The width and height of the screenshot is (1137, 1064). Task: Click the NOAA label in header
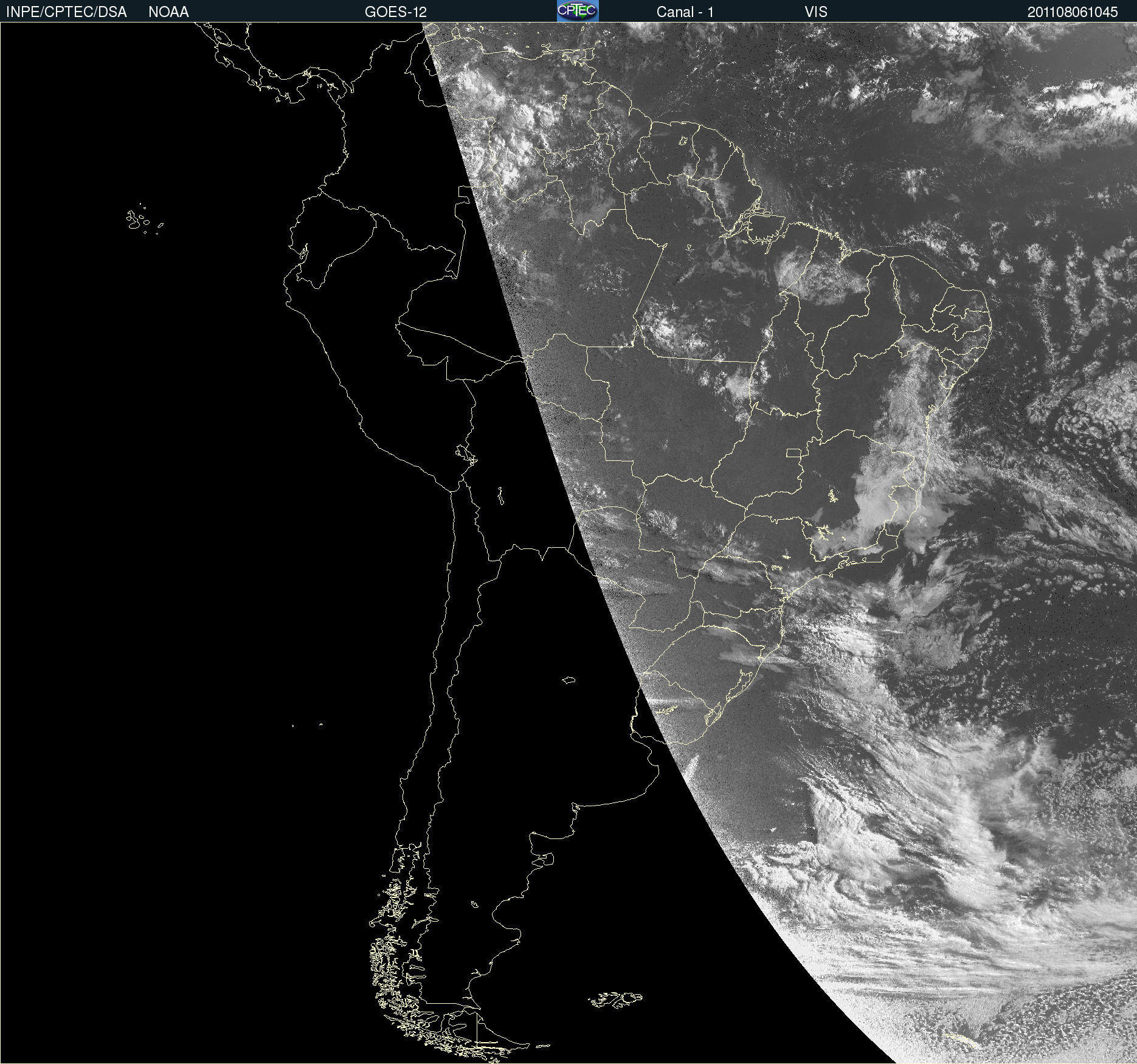168,12
